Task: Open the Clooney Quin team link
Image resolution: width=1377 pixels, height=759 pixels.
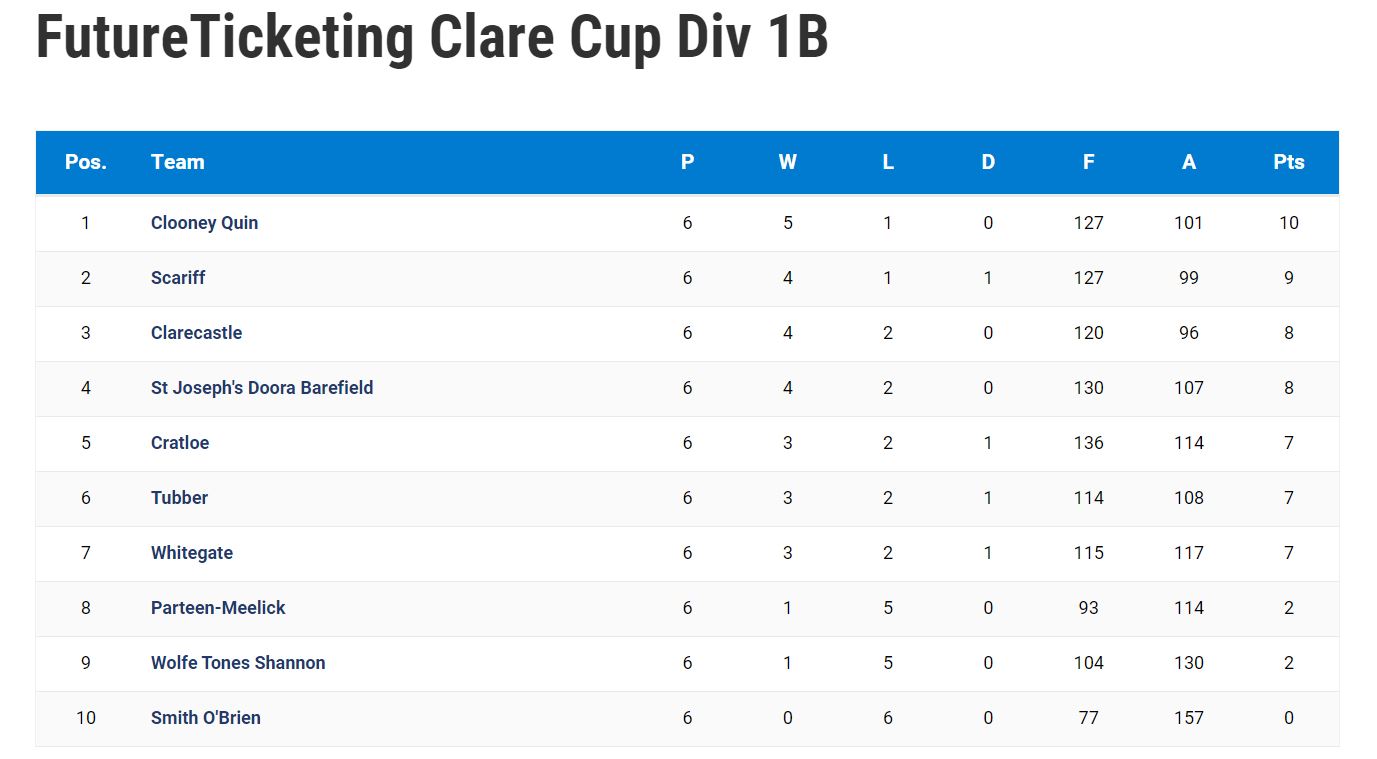Action: [204, 223]
